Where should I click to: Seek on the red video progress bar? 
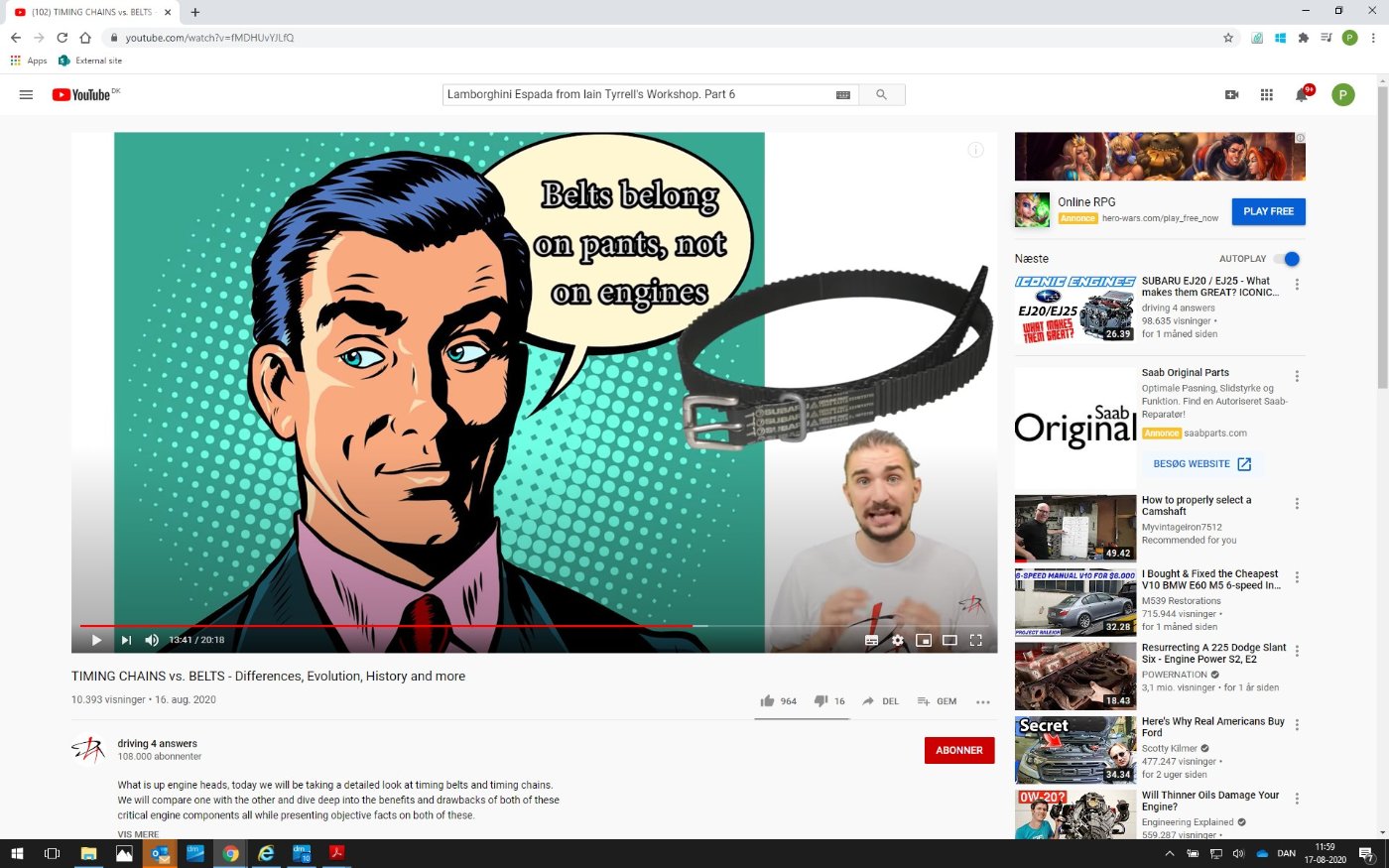click(x=387, y=626)
